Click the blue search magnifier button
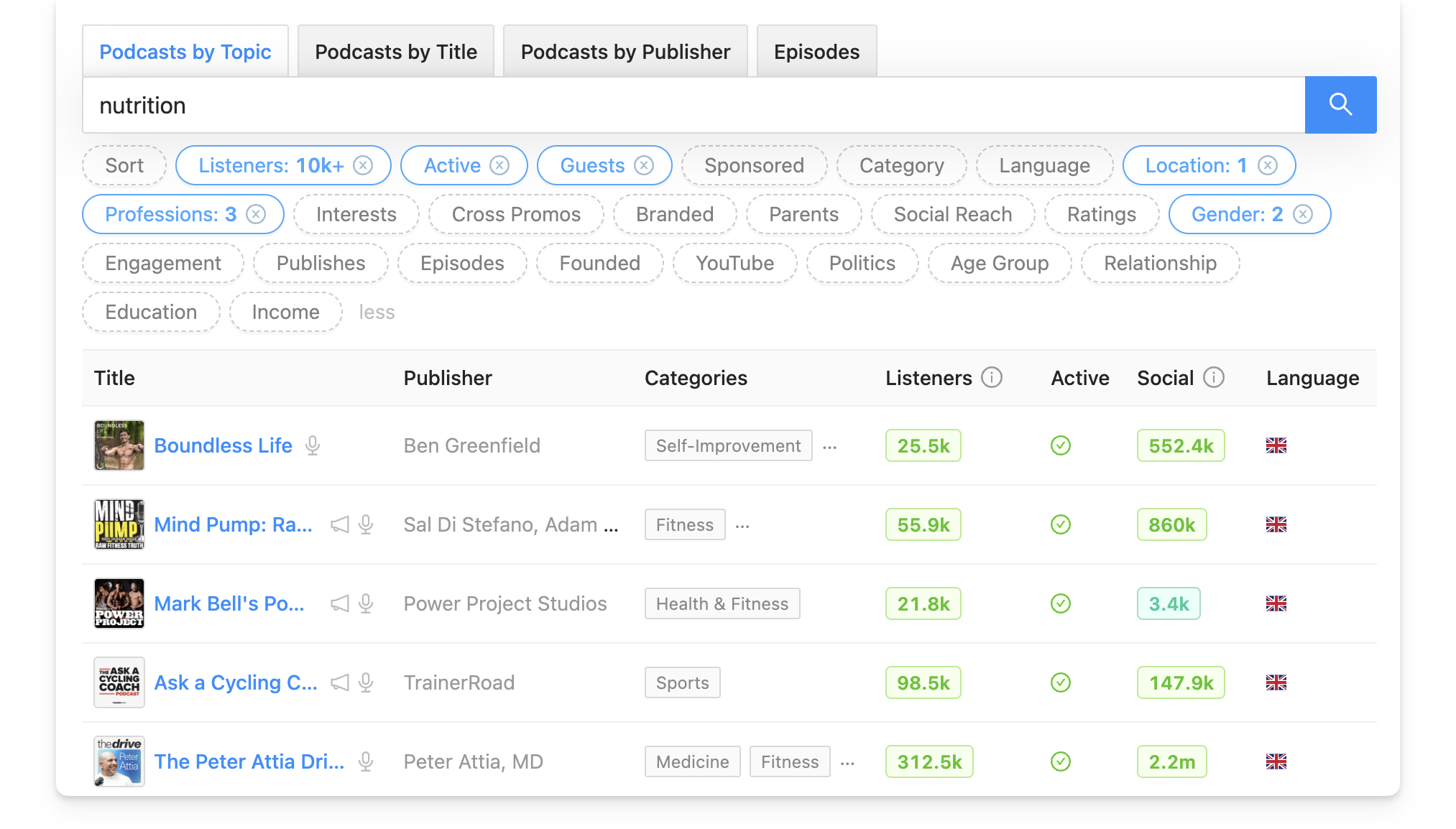Viewport: 1456px width, 829px height. click(x=1340, y=105)
